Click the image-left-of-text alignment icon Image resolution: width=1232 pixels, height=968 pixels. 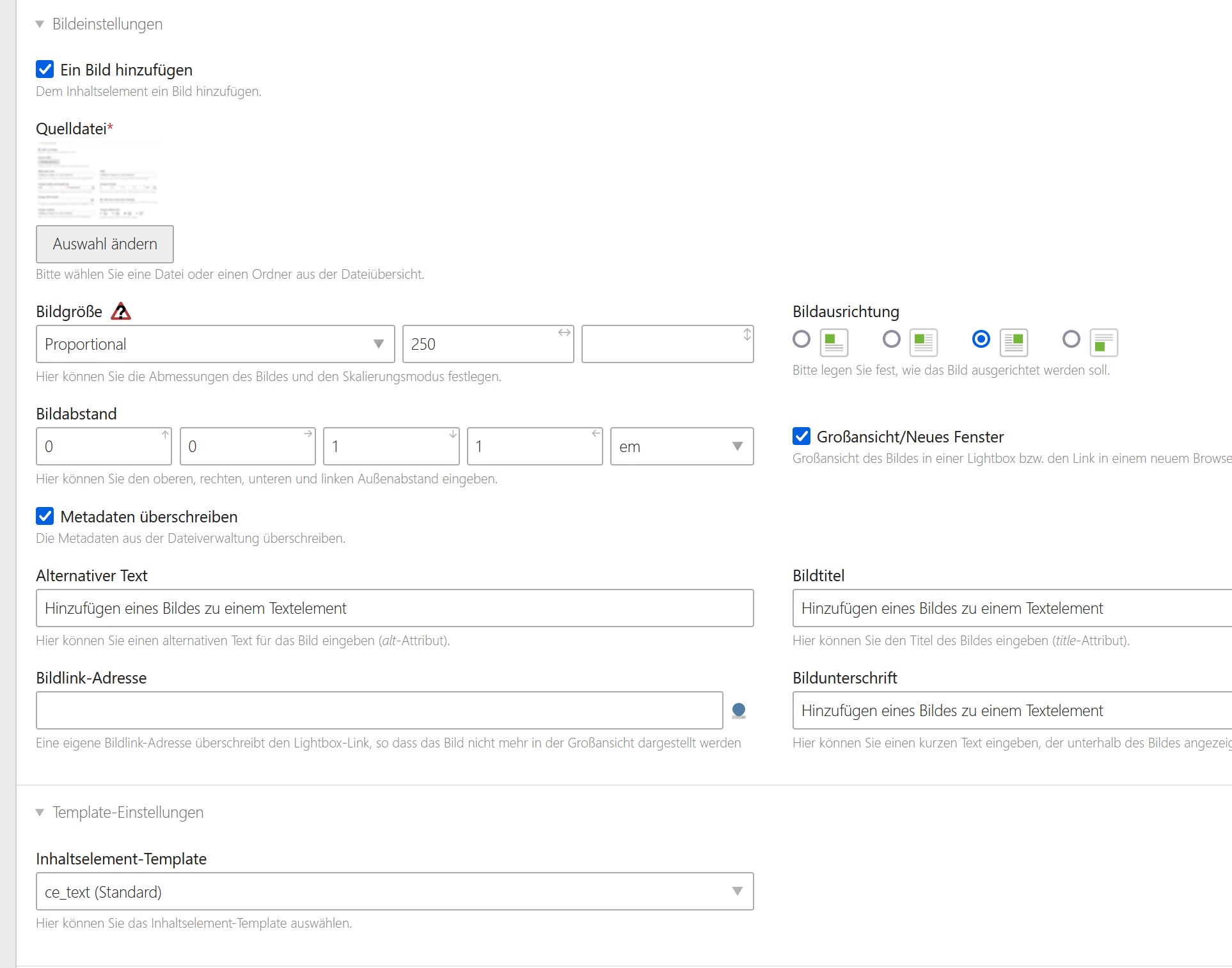point(924,343)
